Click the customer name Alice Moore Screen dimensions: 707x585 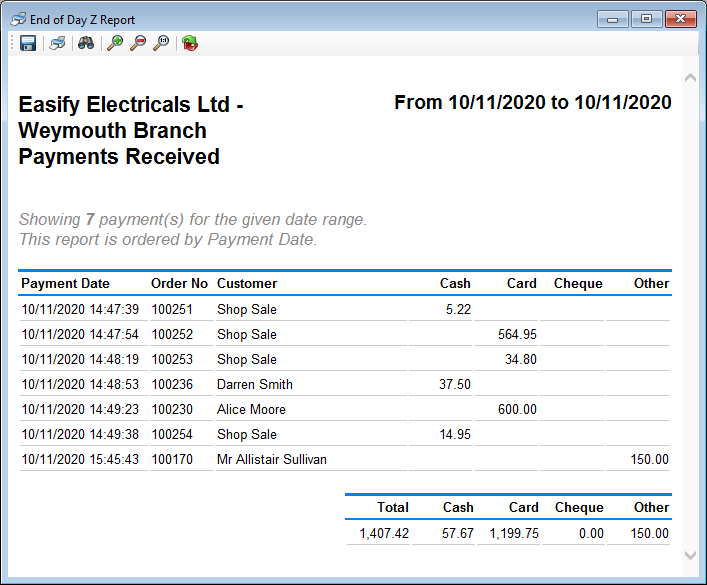pos(251,409)
